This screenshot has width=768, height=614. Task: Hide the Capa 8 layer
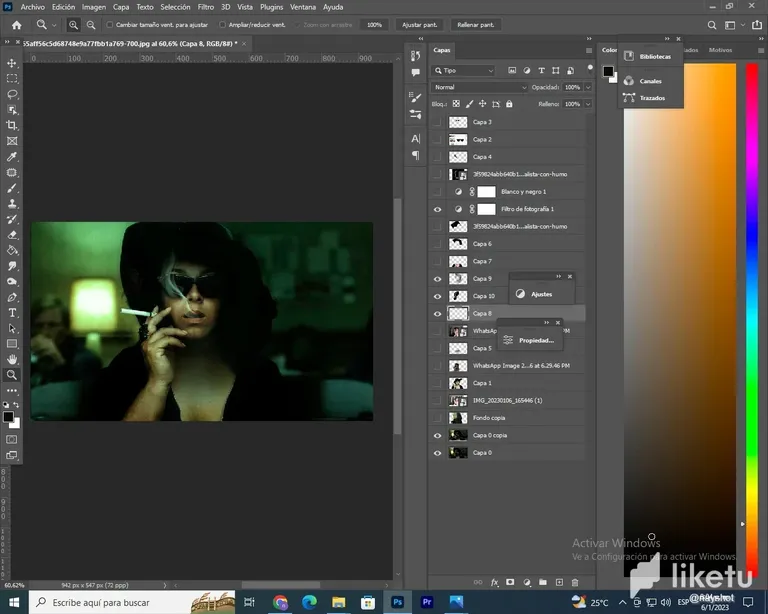(x=437, y=313)
